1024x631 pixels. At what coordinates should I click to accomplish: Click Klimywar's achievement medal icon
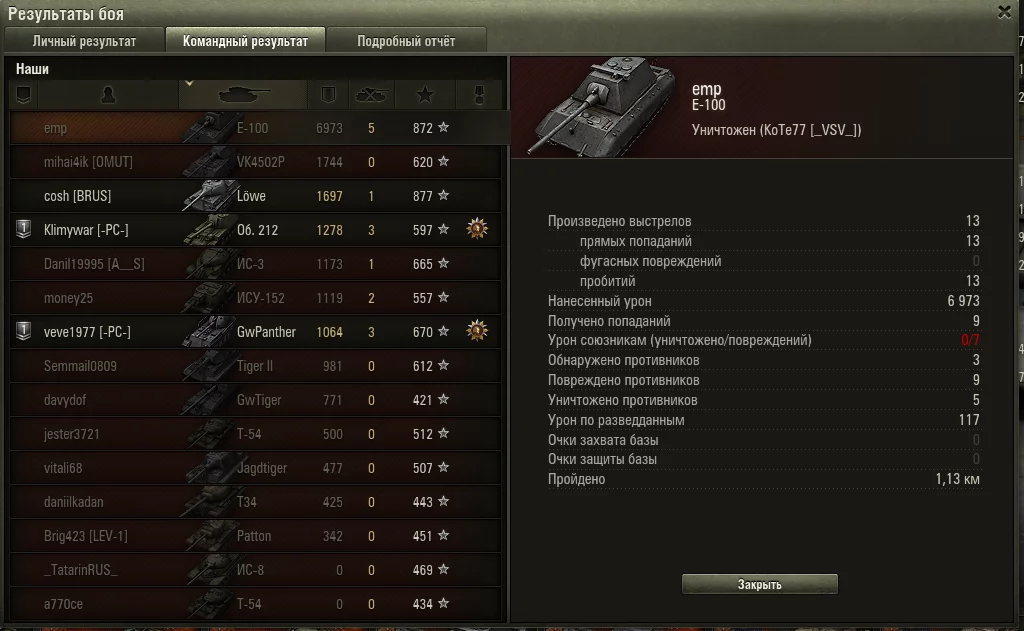click(x=477, y=229)
